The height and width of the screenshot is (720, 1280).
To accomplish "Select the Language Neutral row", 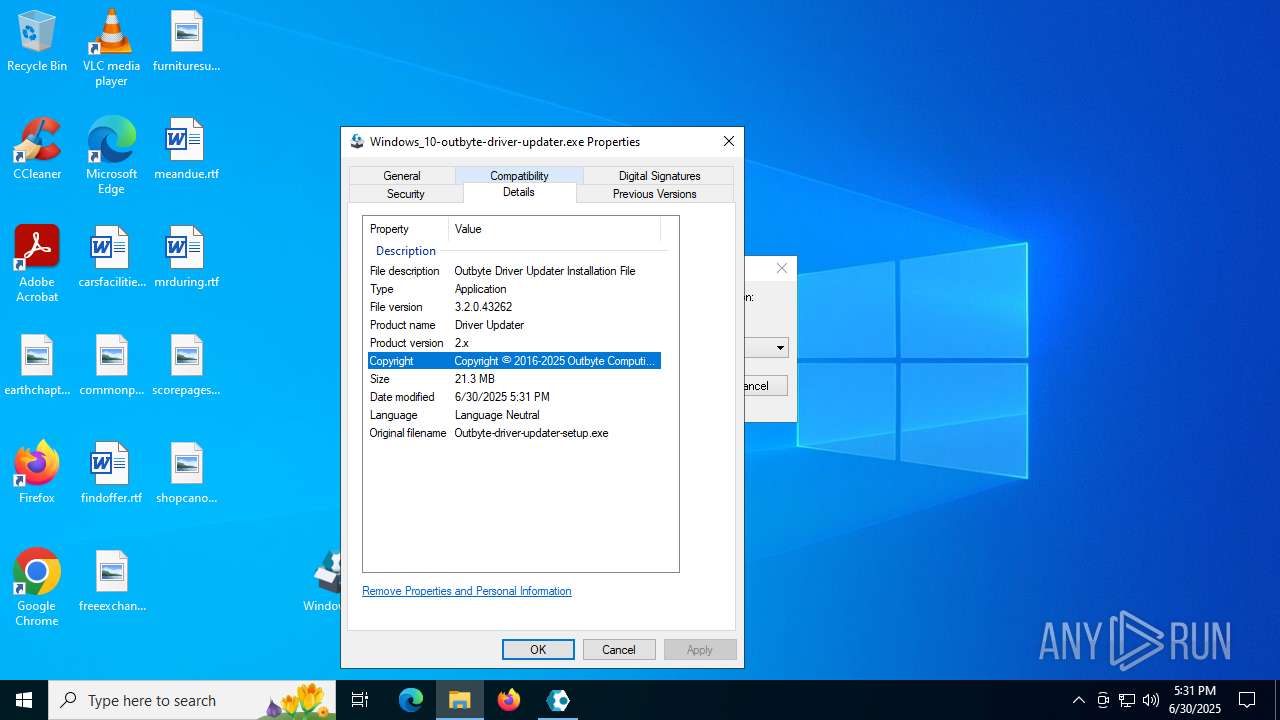I will click(x=514, y=415).
